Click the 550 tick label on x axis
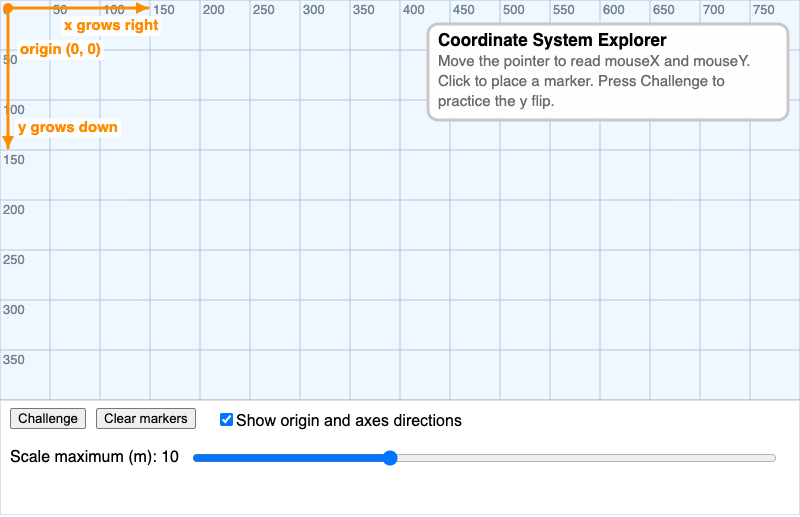Viewport: 800px width, 517px height. tap(563, 10)
